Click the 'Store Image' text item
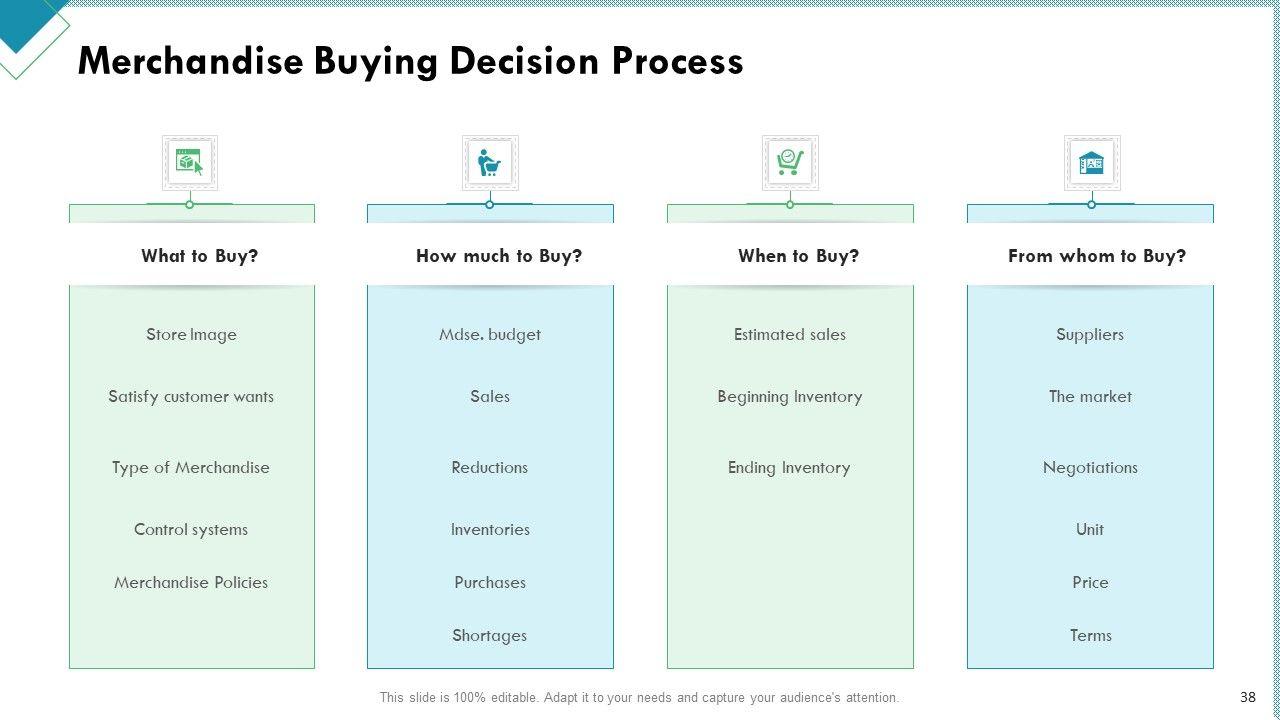 191,335
